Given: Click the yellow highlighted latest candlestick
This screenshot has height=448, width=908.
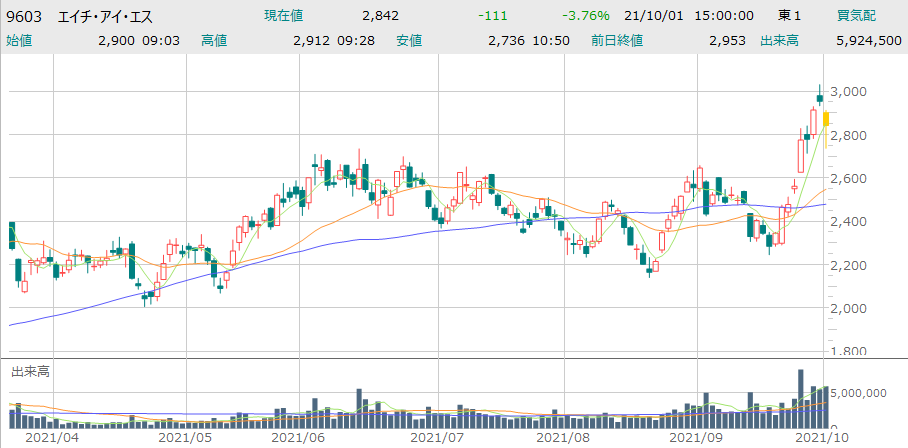Looking at the screenshot, I should 827,119.
